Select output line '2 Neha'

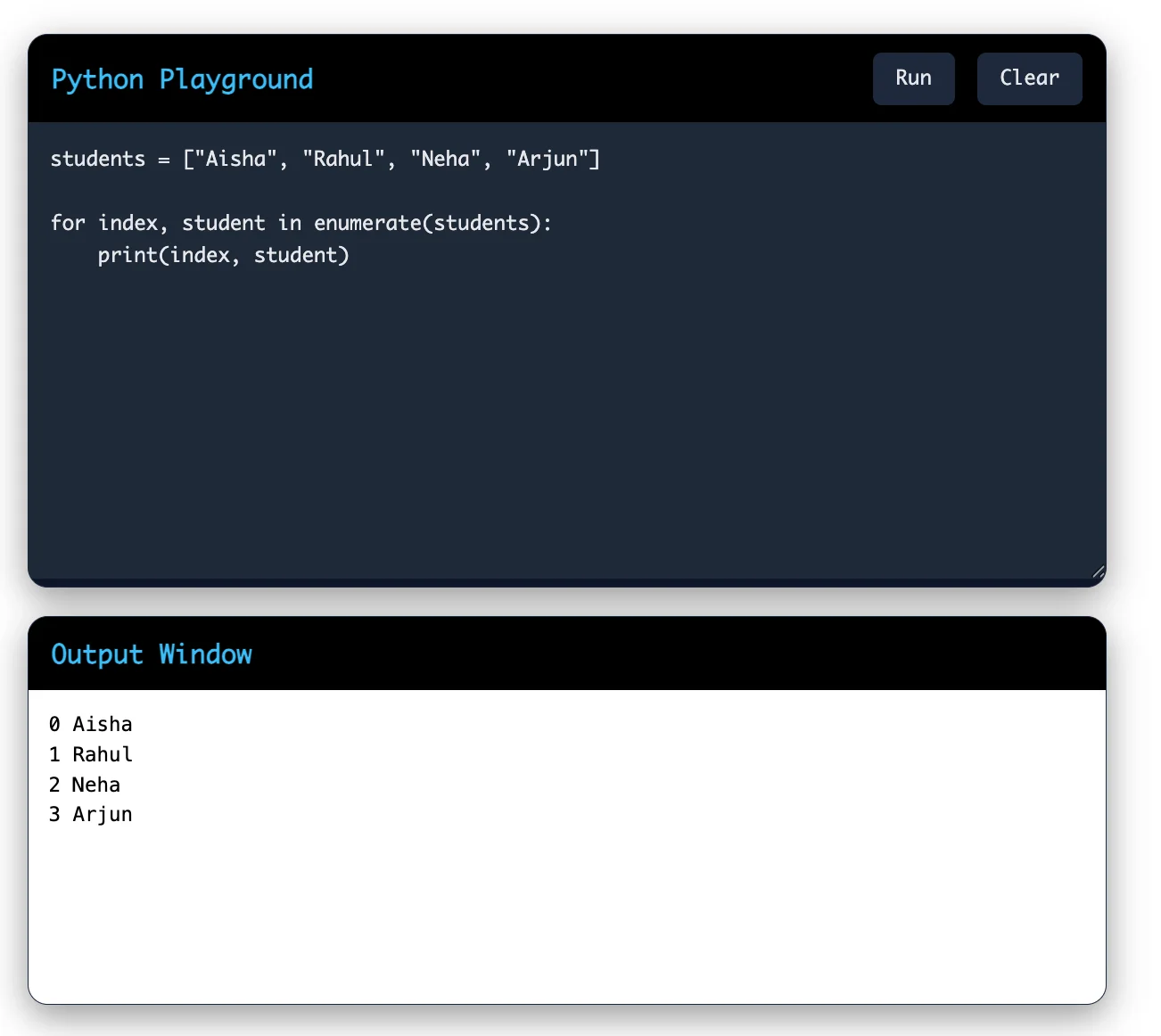pos(85,785)
